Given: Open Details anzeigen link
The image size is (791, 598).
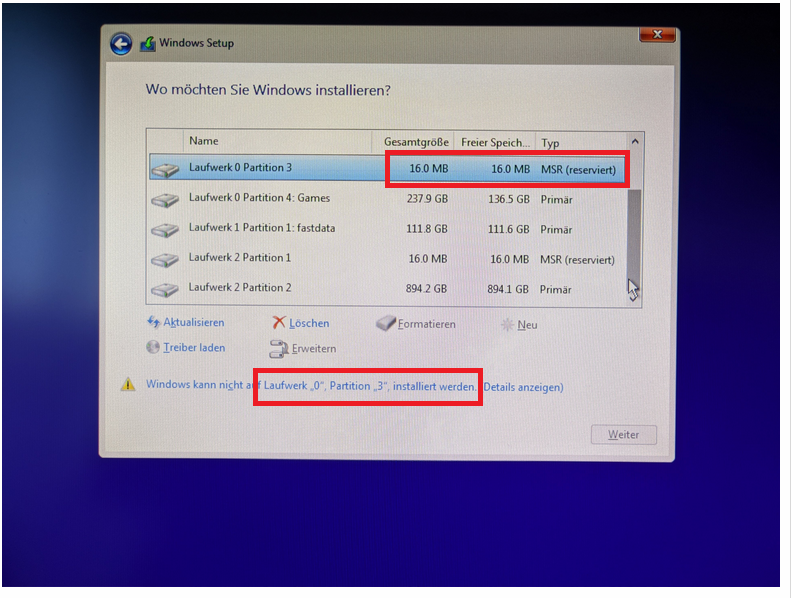Looking at the screenshot, I should tap(523, 387).
